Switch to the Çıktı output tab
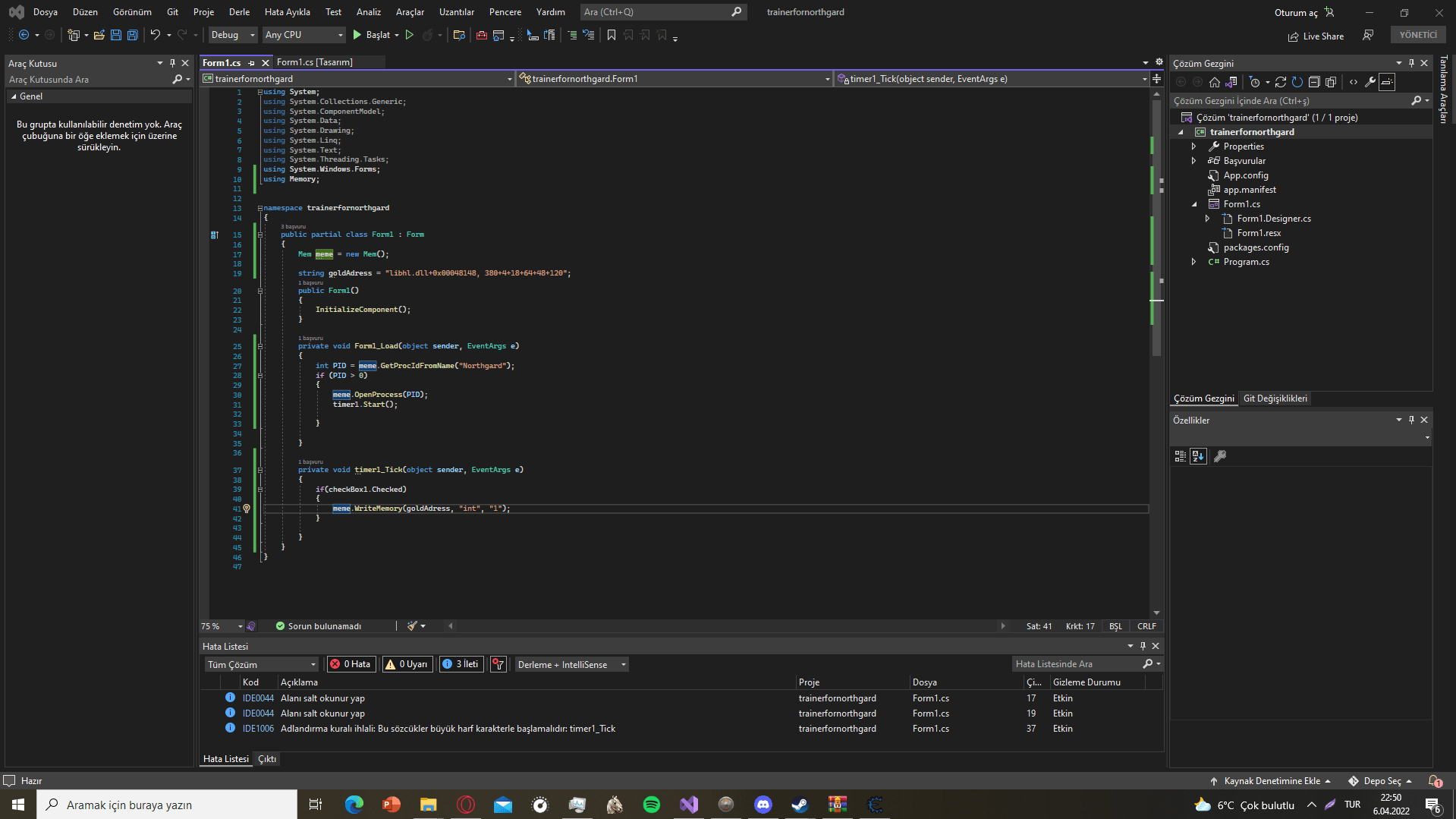Image resolution: width=1456 pixels, height=819 pixels. (267, 759)
